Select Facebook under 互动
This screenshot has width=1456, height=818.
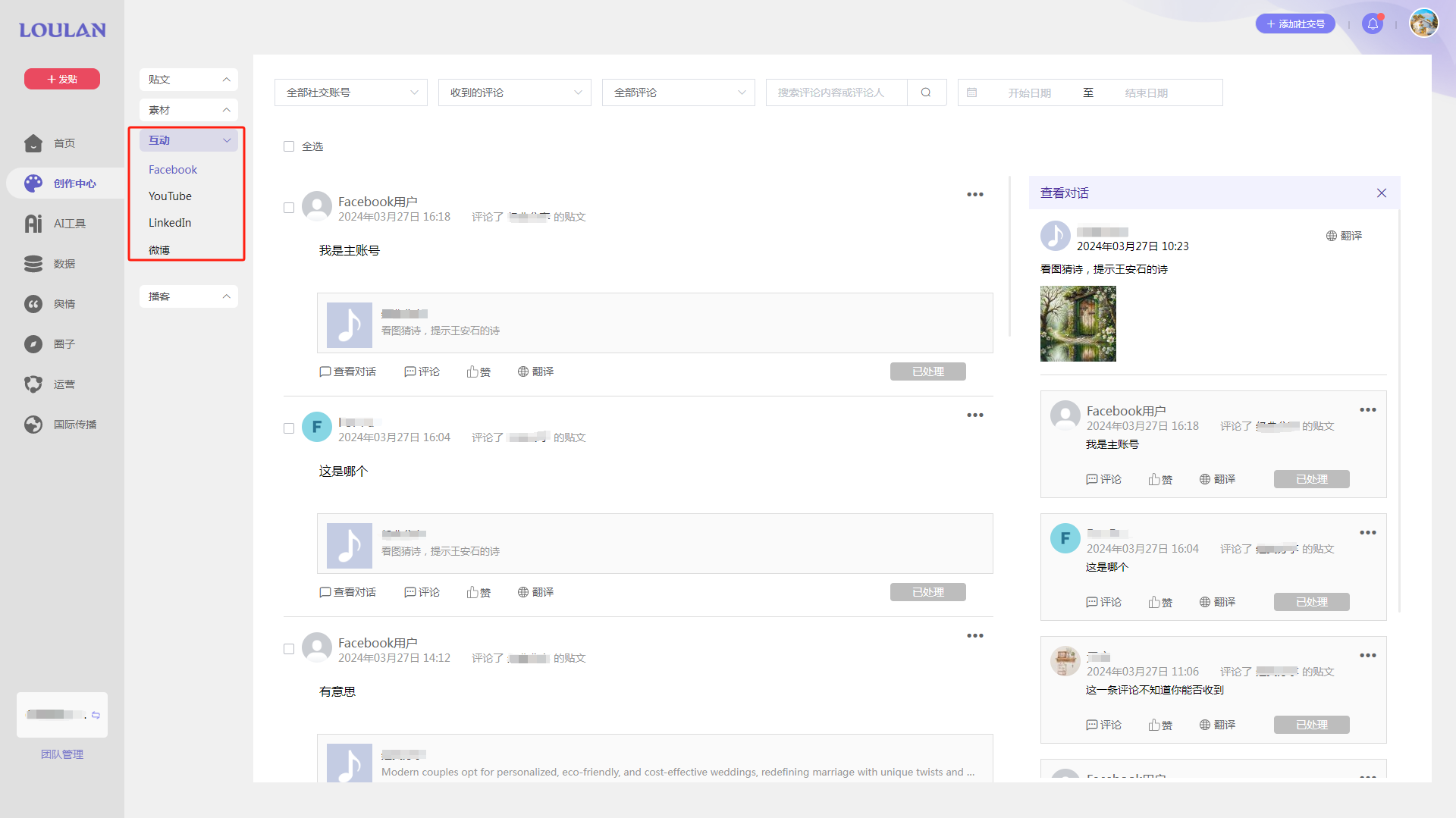[173, 170]
